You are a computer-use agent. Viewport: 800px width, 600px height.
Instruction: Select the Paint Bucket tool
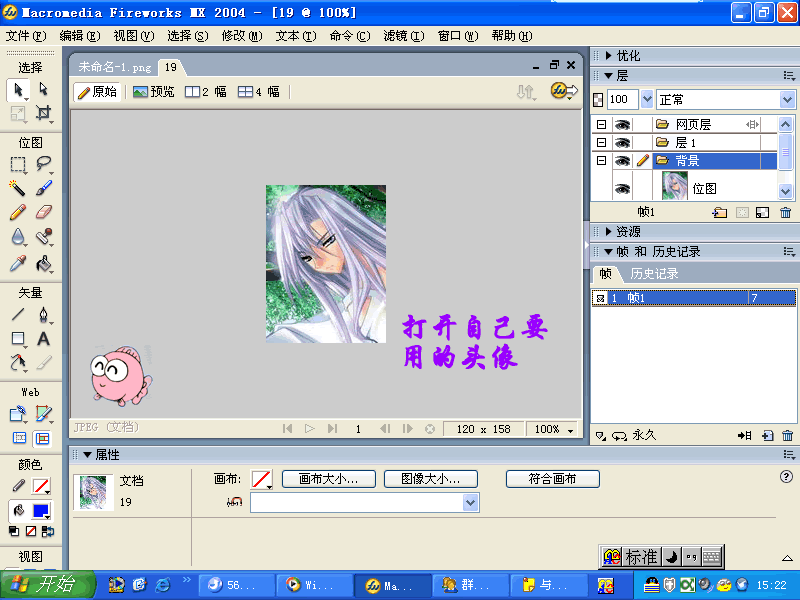pyautogui.click(x=43, y=263)
